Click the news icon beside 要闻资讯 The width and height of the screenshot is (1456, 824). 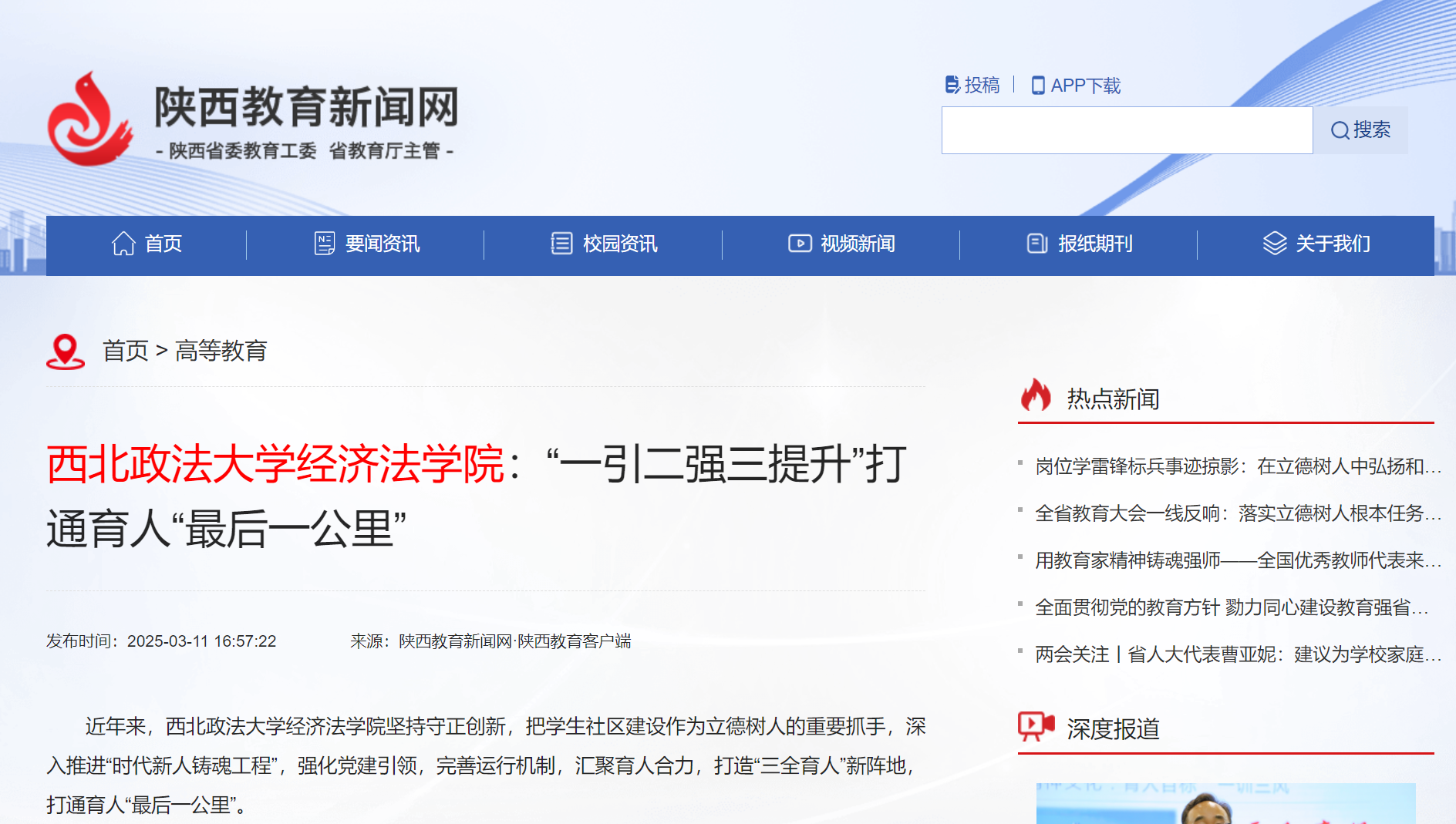click(324, 244)
